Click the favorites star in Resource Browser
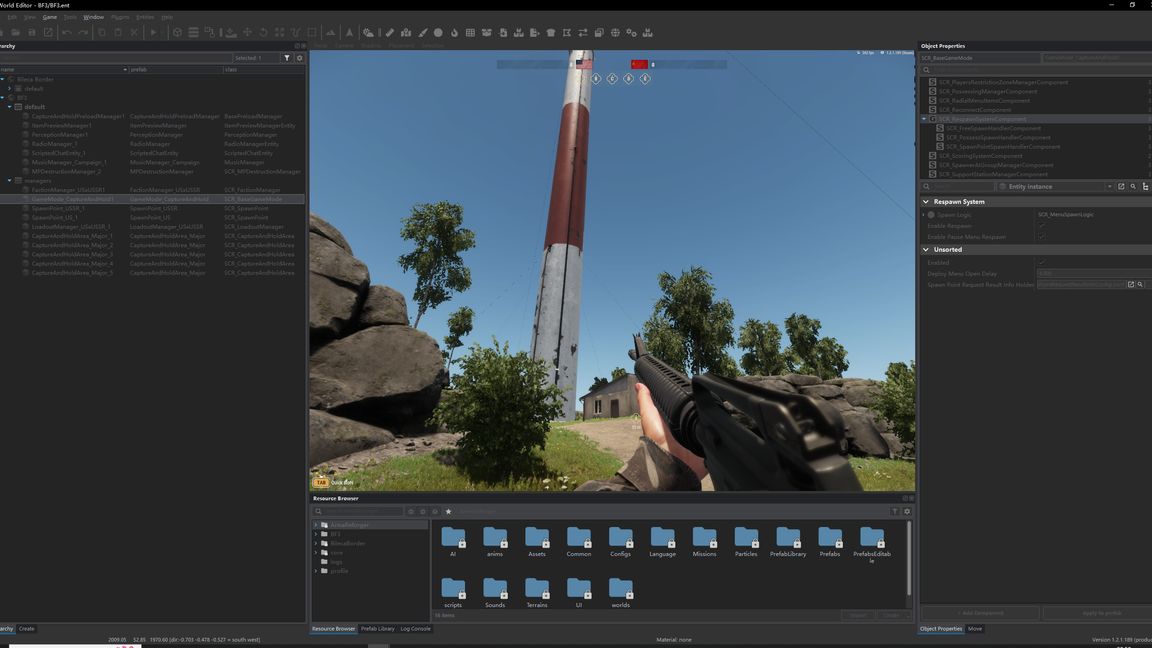 [448, 511]
